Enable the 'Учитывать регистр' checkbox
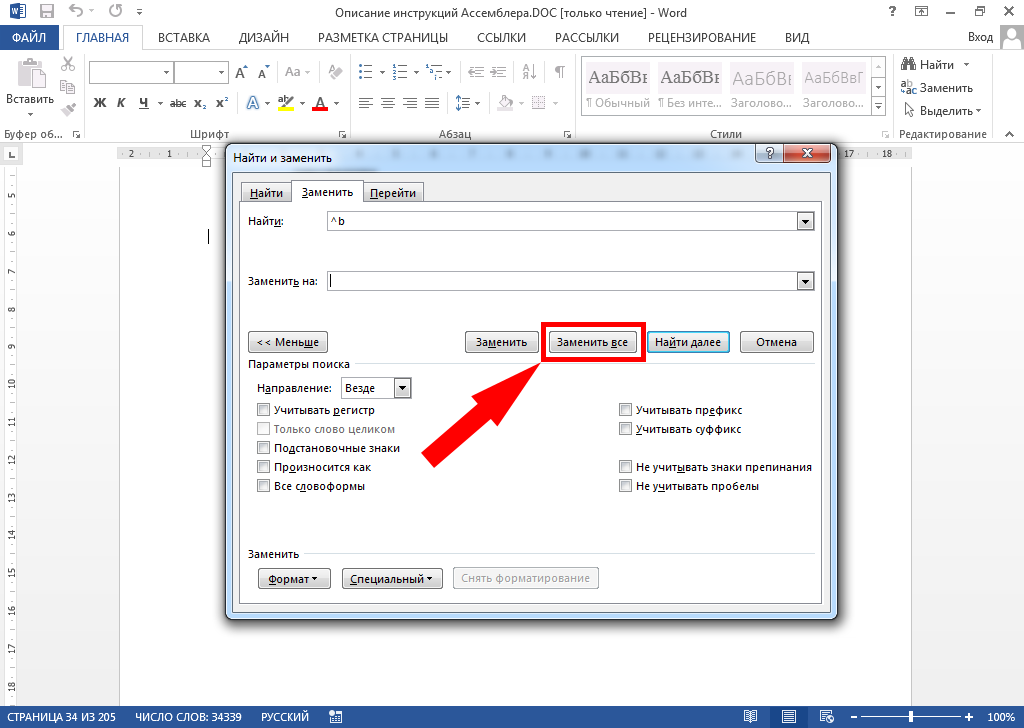 tap(264, 410)
